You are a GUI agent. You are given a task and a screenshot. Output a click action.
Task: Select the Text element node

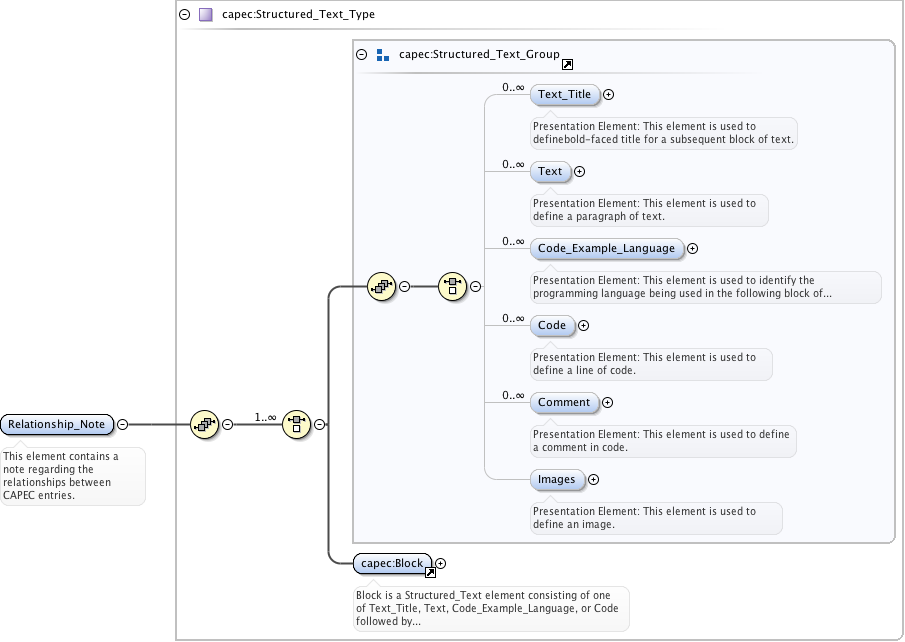(550, 172)
